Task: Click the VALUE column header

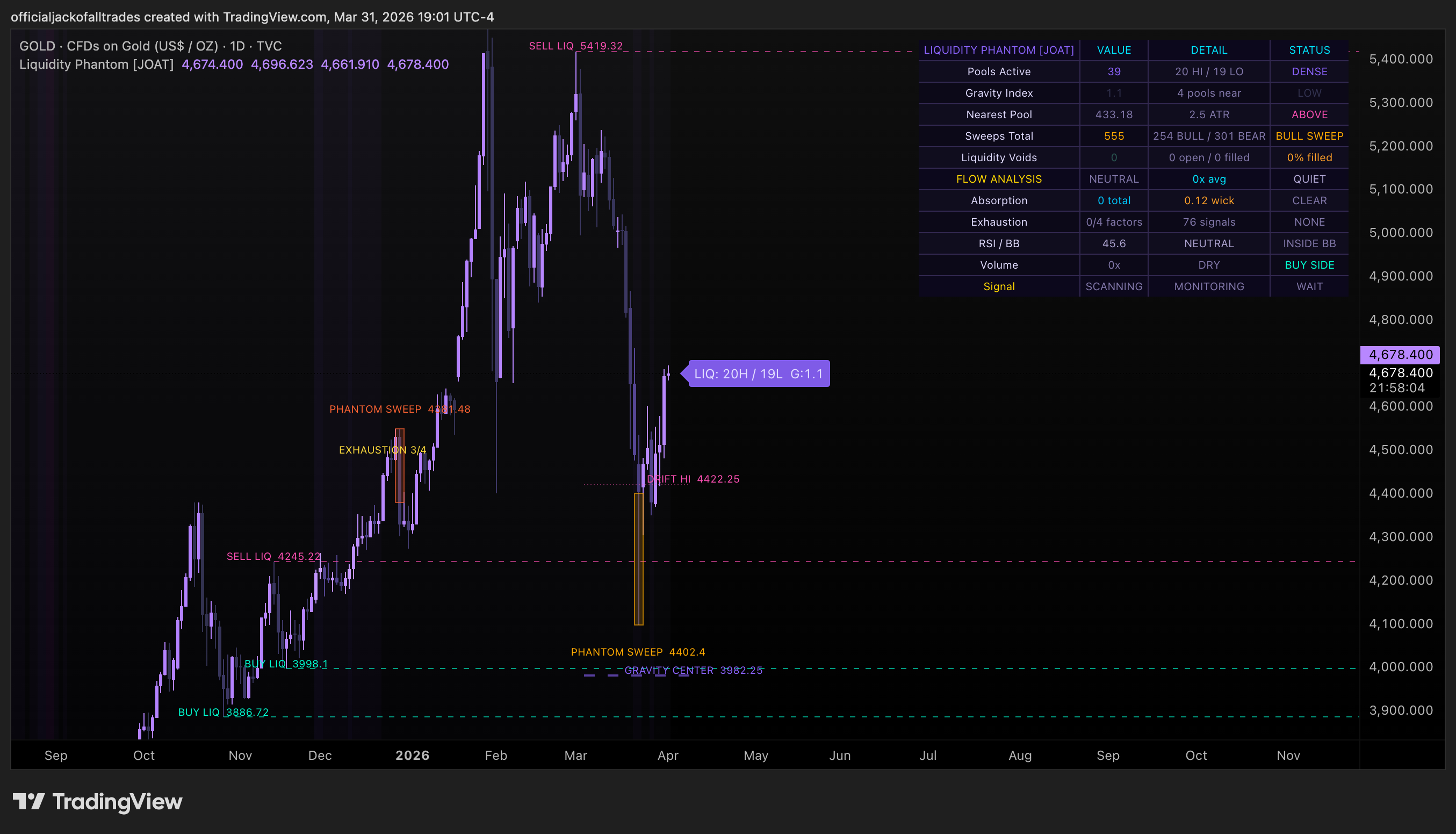Action: 1114,50
